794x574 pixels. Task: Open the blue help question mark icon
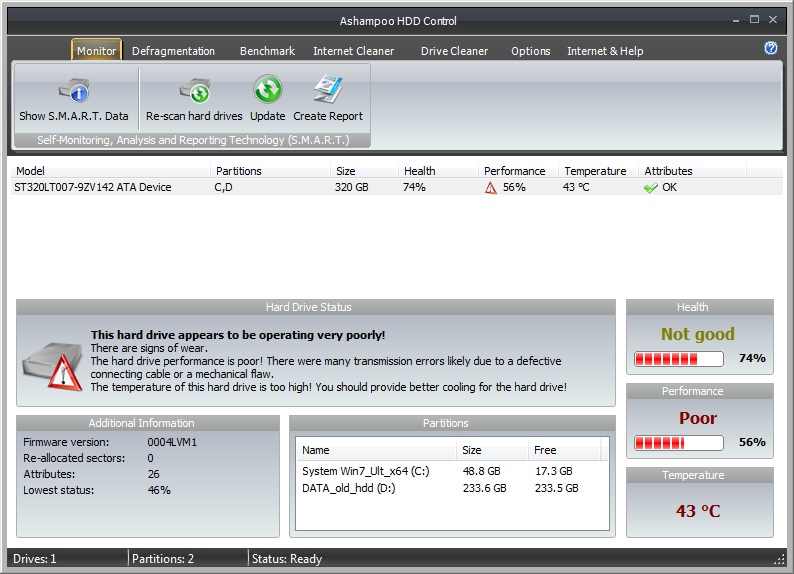pyautogui.click(x=771, y=48)
